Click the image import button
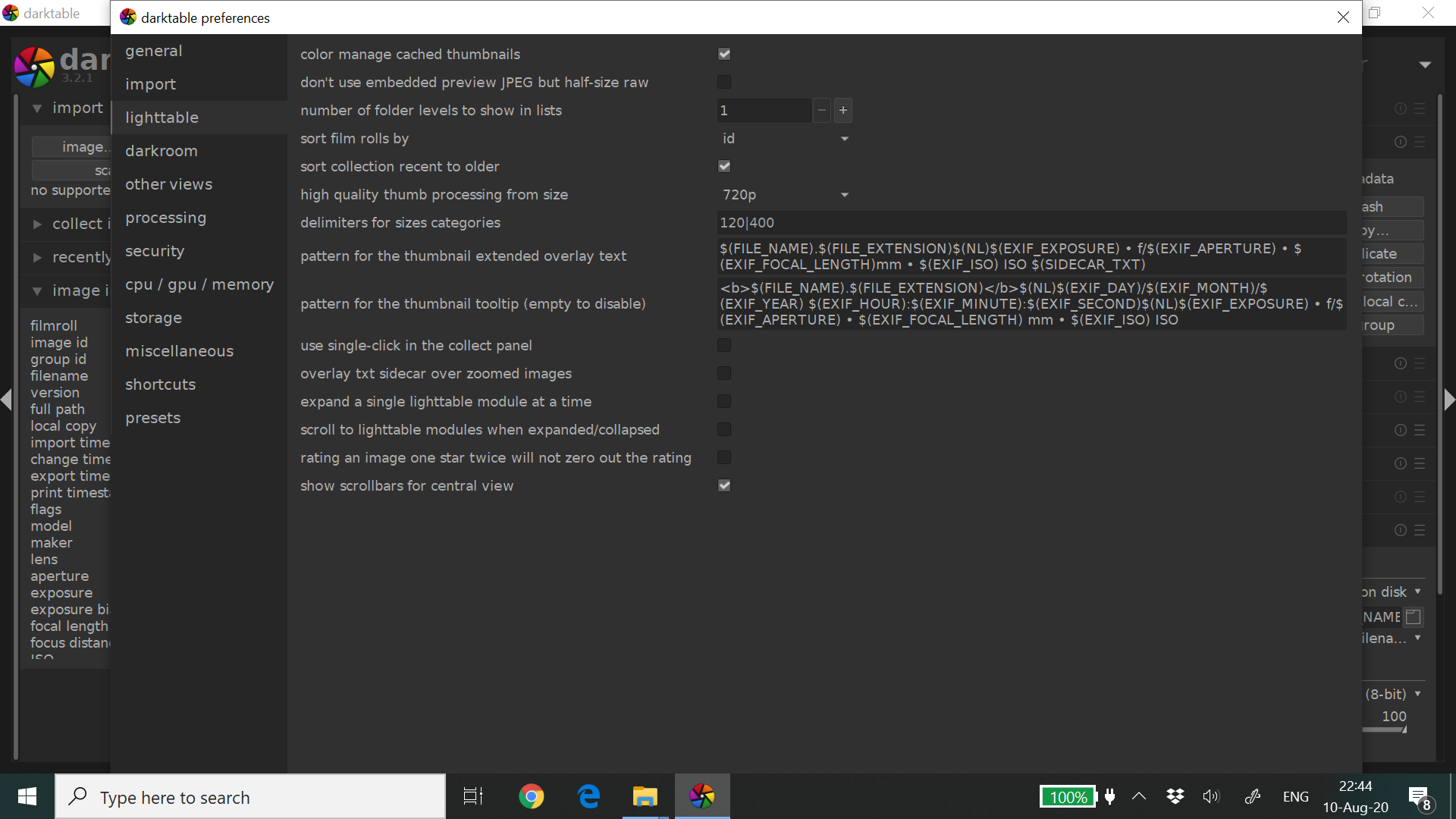Viewport: 1456px width, 819px height. pos(72,147)
